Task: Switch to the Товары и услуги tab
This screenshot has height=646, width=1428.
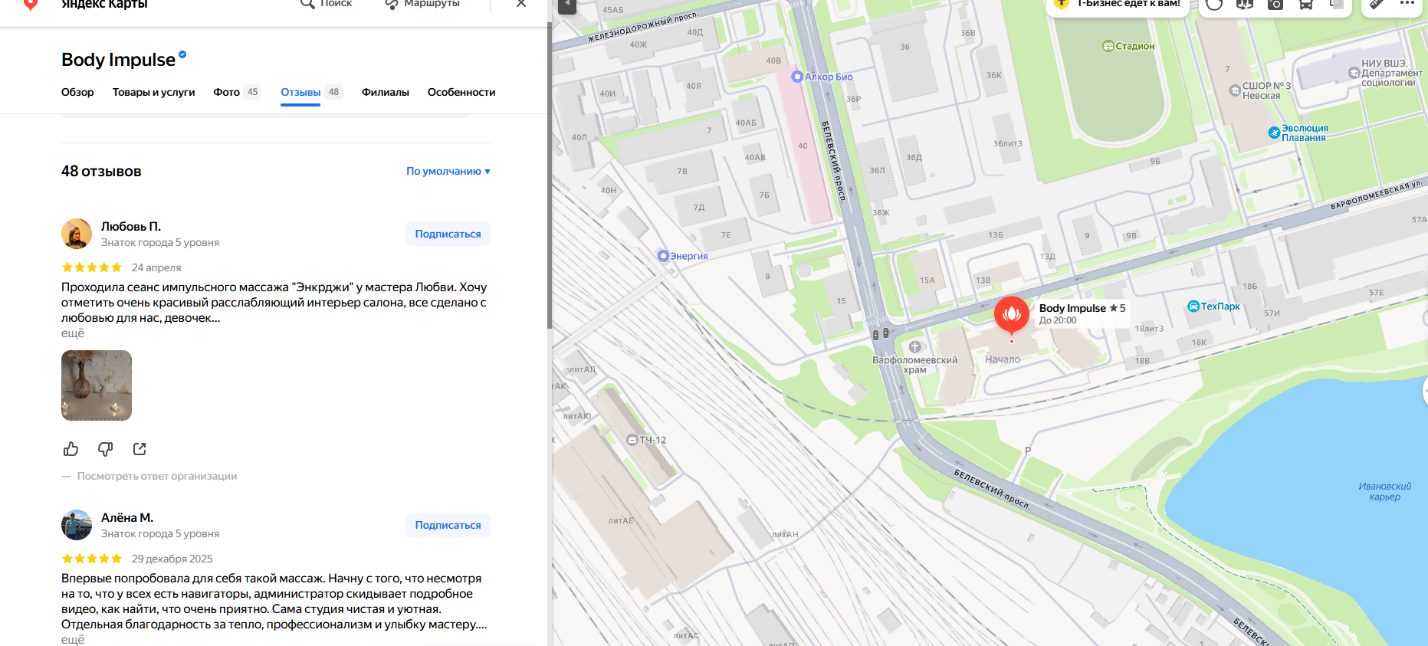Action: click(153, 92)
